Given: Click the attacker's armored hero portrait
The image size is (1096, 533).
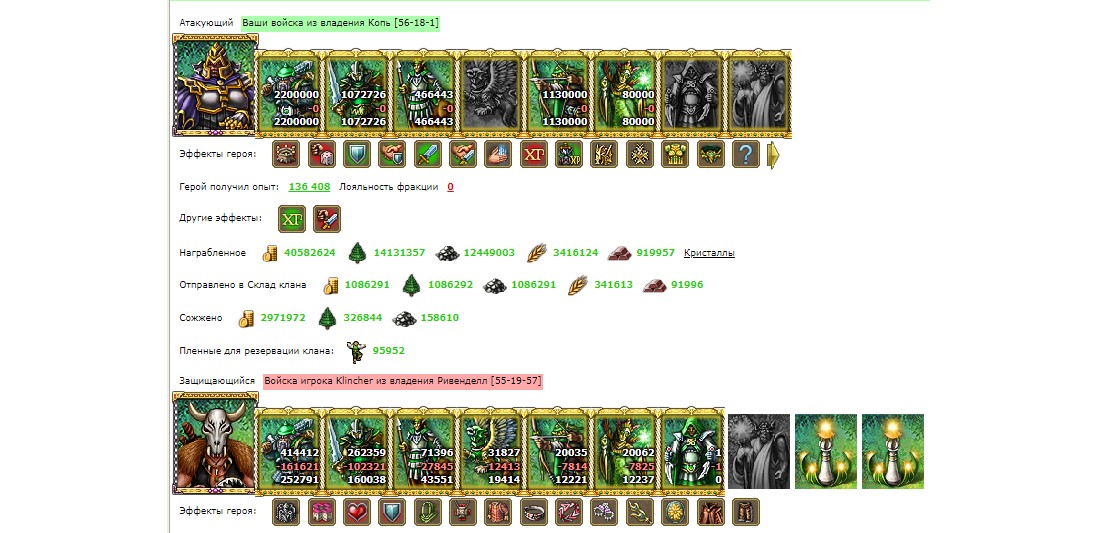Looking at the screenshot, I should [215, 85].
